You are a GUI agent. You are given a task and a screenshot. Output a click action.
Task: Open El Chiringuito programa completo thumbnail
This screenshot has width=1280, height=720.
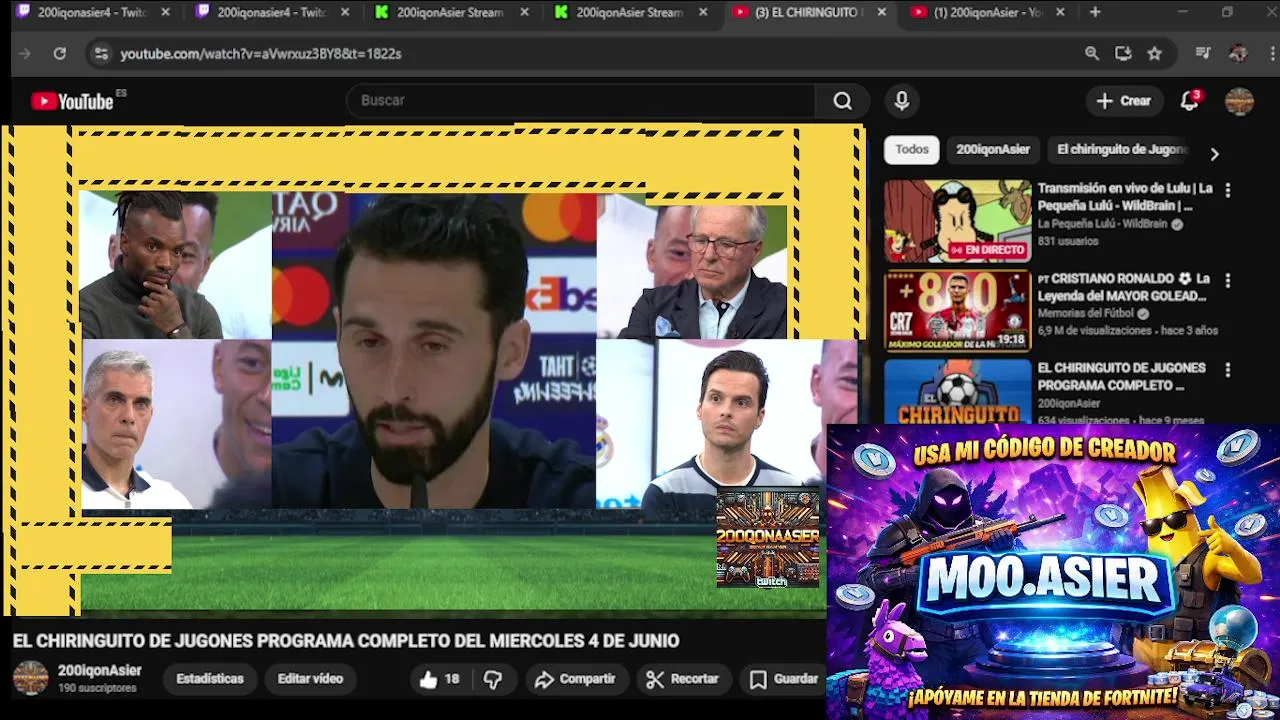(957, 392)
